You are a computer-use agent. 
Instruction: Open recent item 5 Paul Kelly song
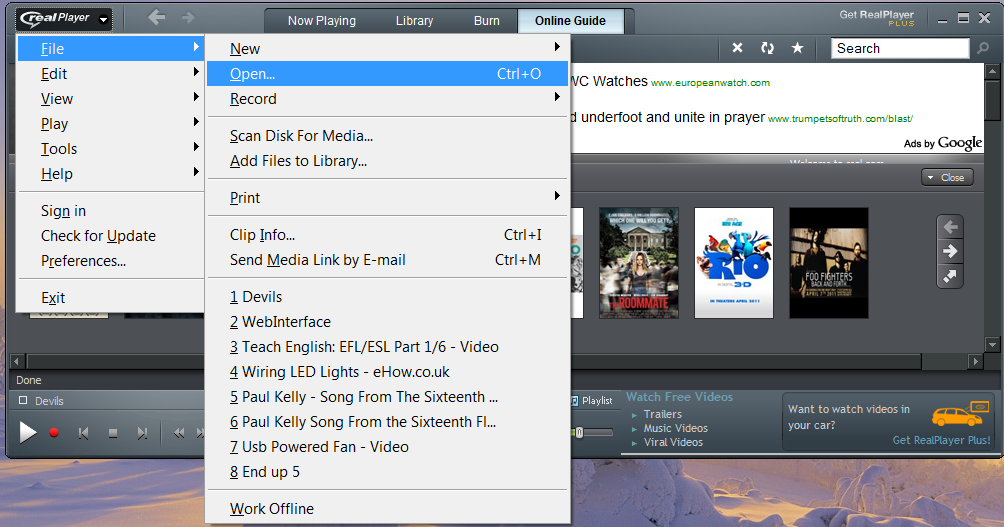[387, 397]
